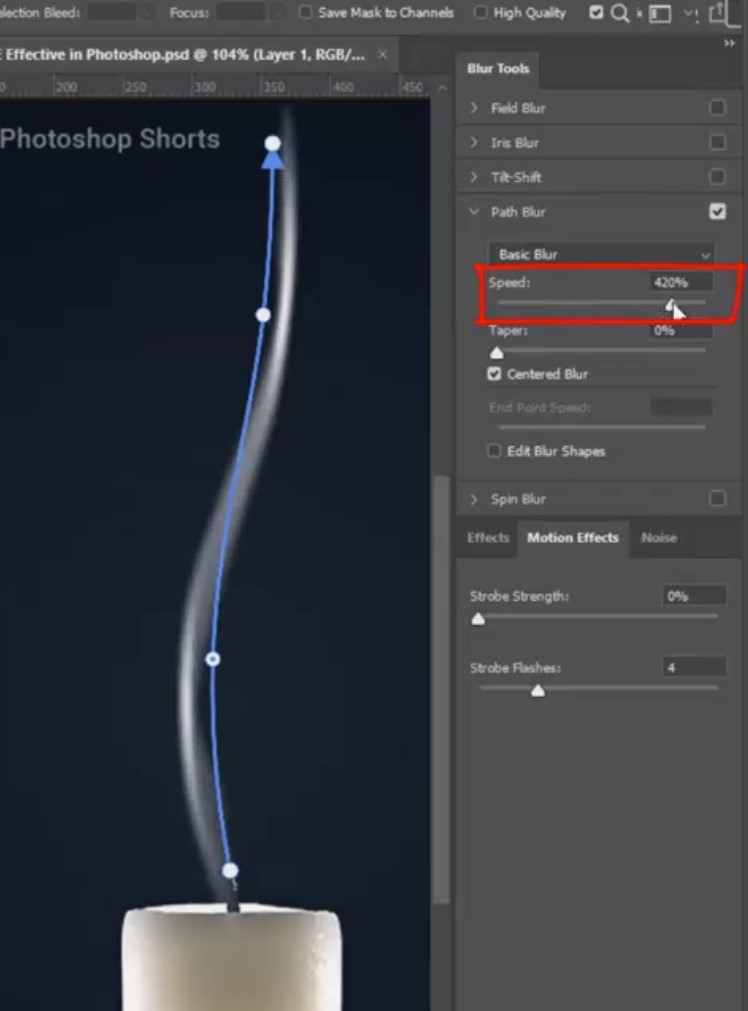Click the Speed value field showing 420%
This screenshot has height=1011, width=748.
[681, 282]
